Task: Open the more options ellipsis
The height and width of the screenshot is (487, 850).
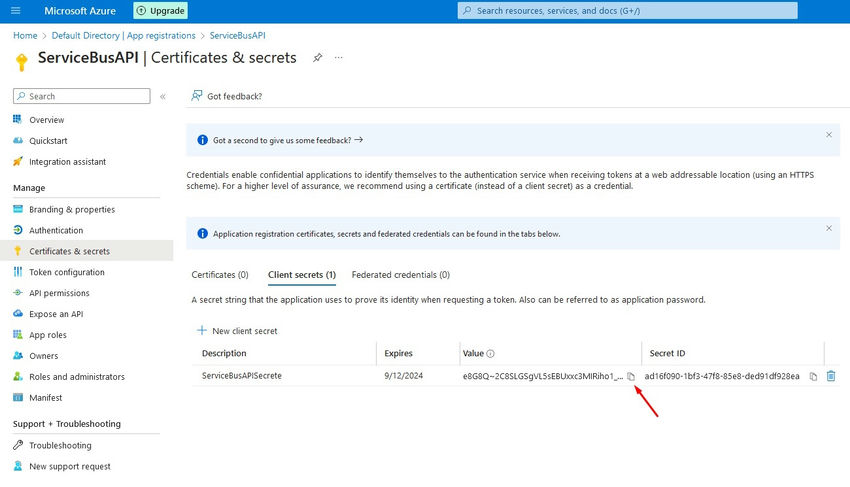Action: pyautogui.click(x=339, y=58)
